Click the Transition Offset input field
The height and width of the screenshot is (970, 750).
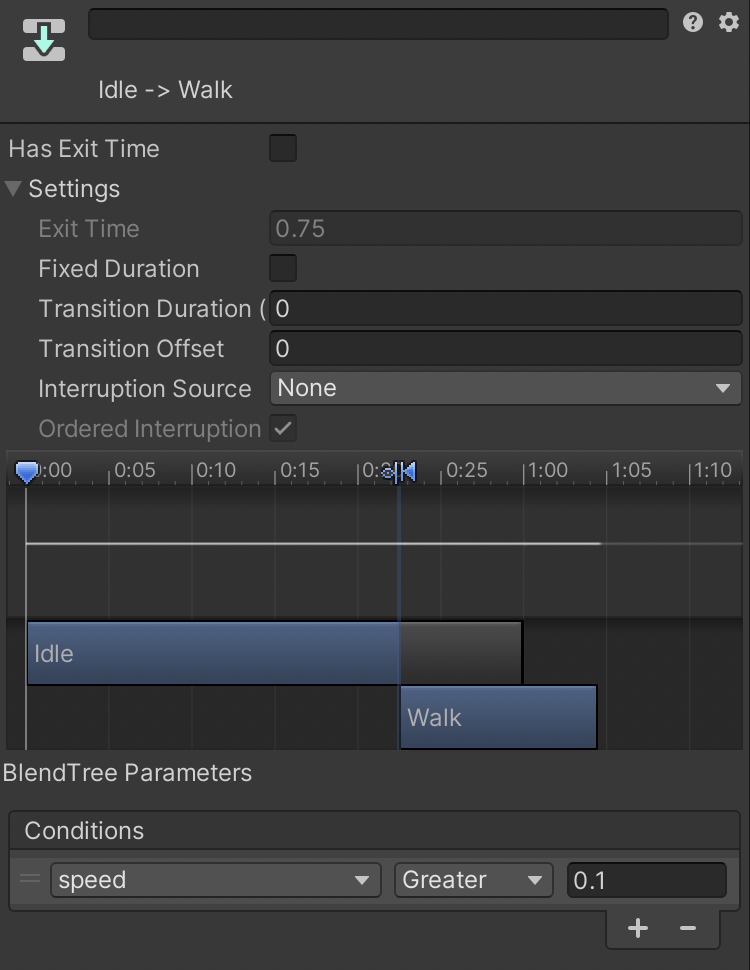pos(505,348)
